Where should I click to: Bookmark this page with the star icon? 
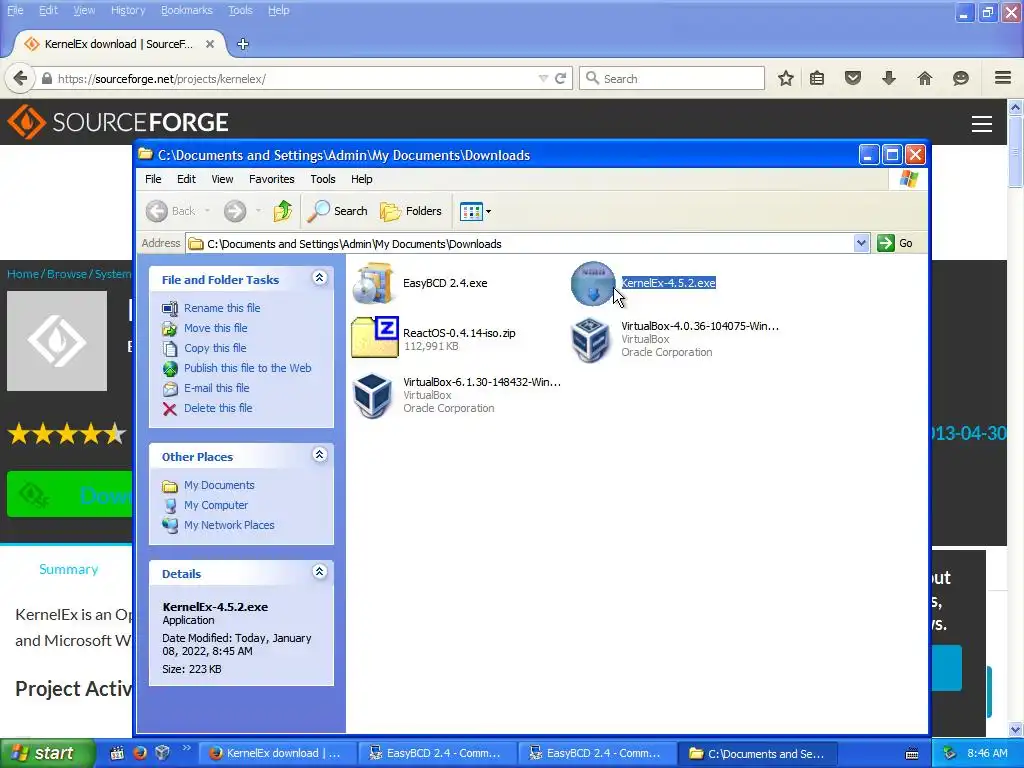pyautogui.click(x=786, y=78)
